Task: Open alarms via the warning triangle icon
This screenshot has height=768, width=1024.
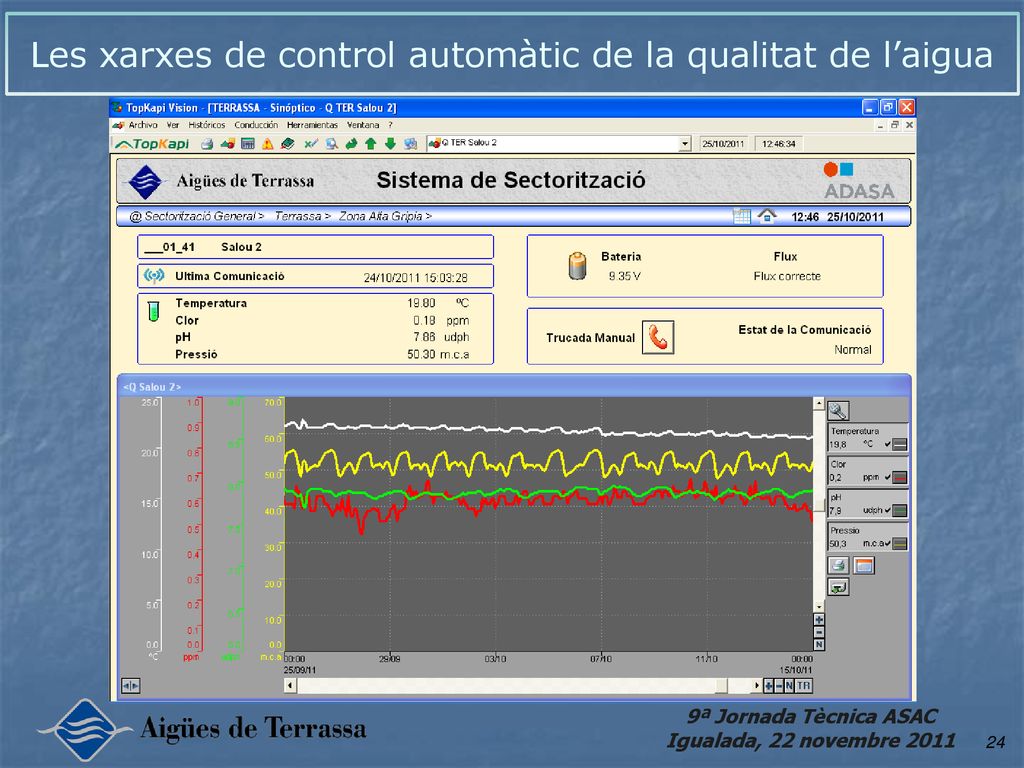Action: click(268, 144)
